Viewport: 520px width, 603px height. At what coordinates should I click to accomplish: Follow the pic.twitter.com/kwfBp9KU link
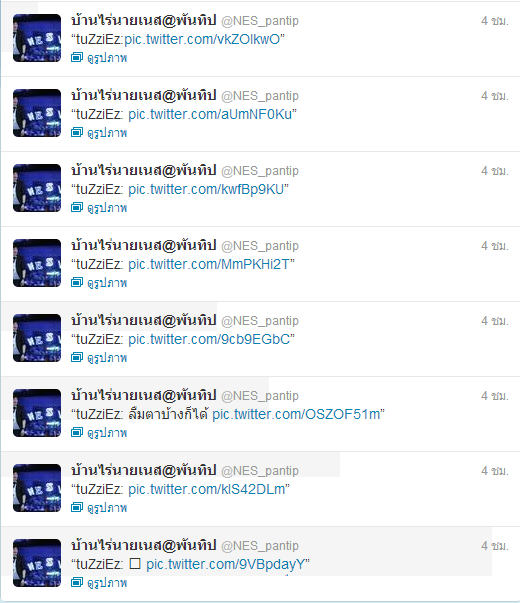pyautogui.click(x=206, y=189)
